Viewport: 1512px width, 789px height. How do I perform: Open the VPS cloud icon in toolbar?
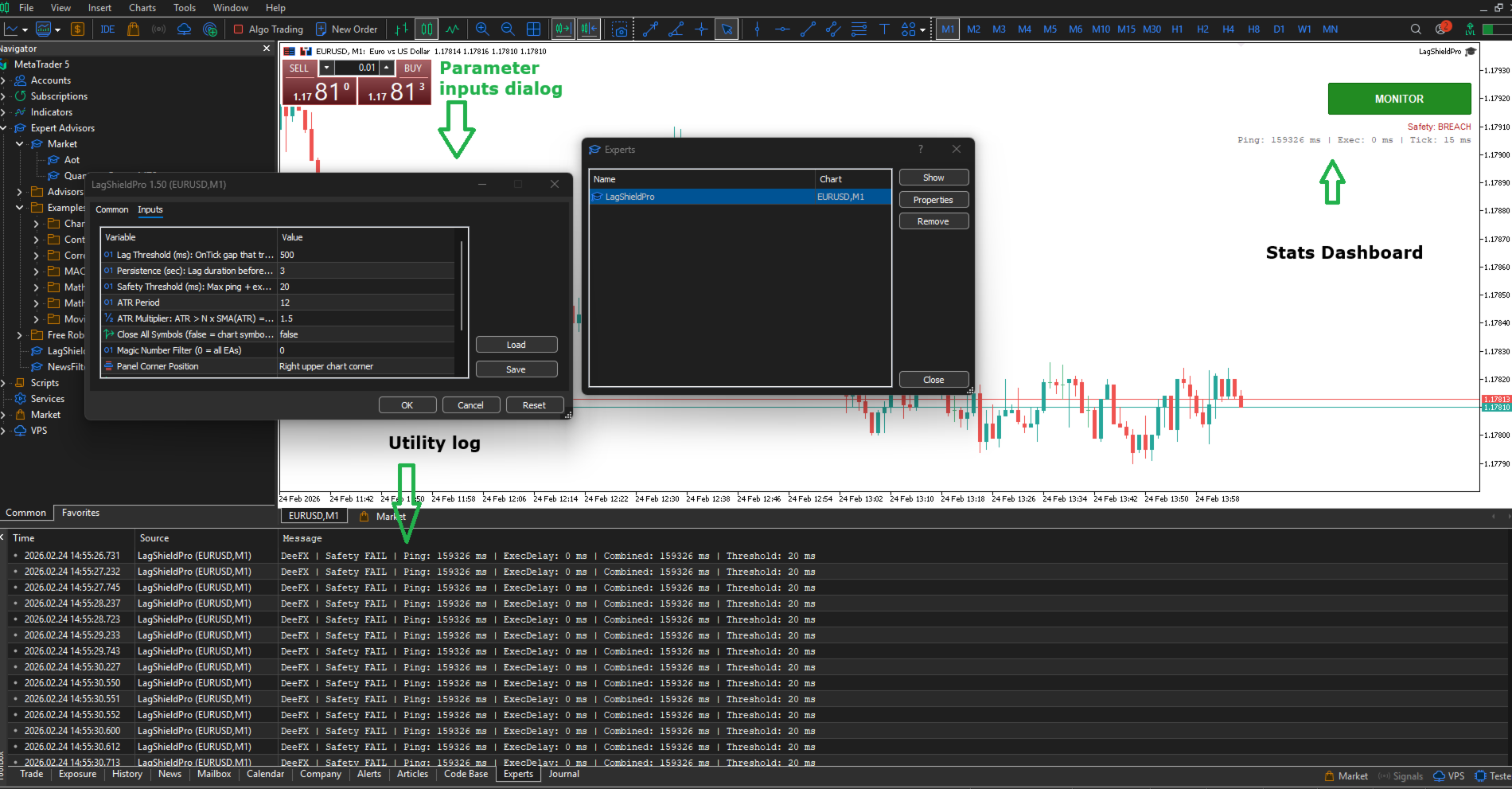coord(184,29)
